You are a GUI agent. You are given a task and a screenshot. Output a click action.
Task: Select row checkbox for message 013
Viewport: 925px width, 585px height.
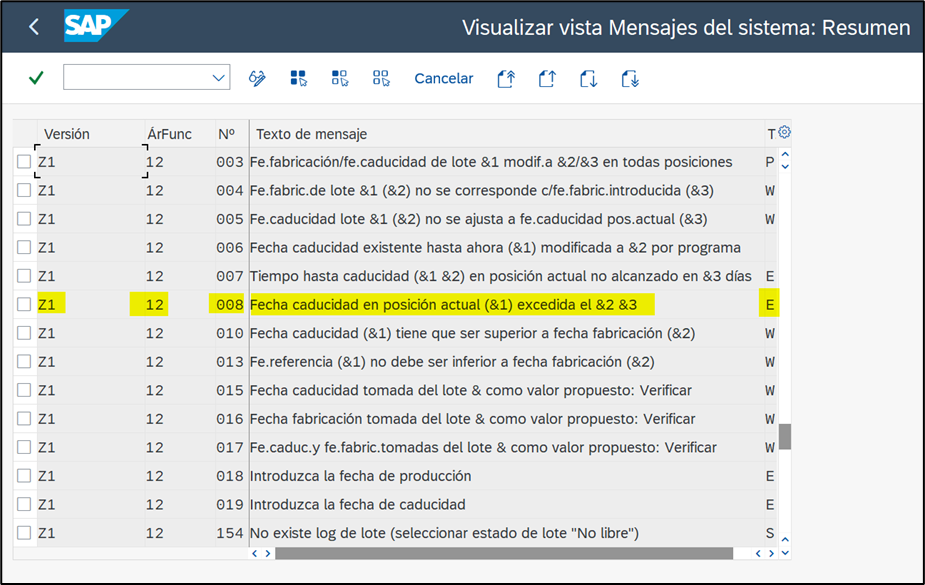[x=24, y=361]
